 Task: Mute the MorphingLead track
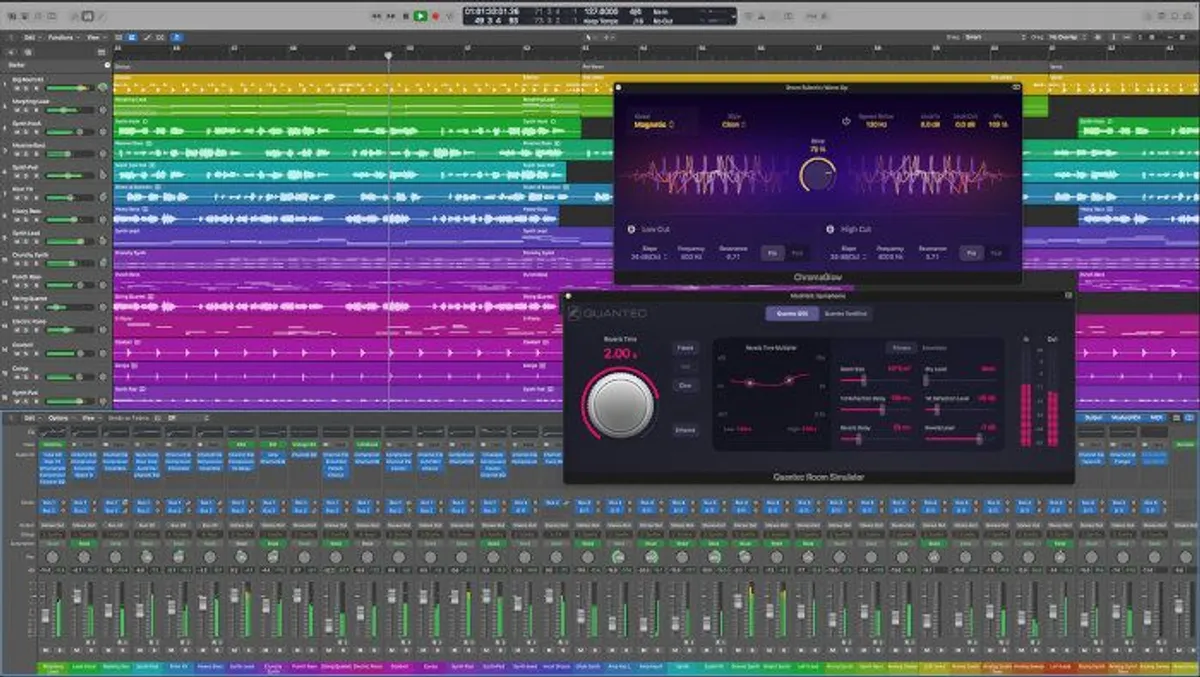(x=16, y=111)
